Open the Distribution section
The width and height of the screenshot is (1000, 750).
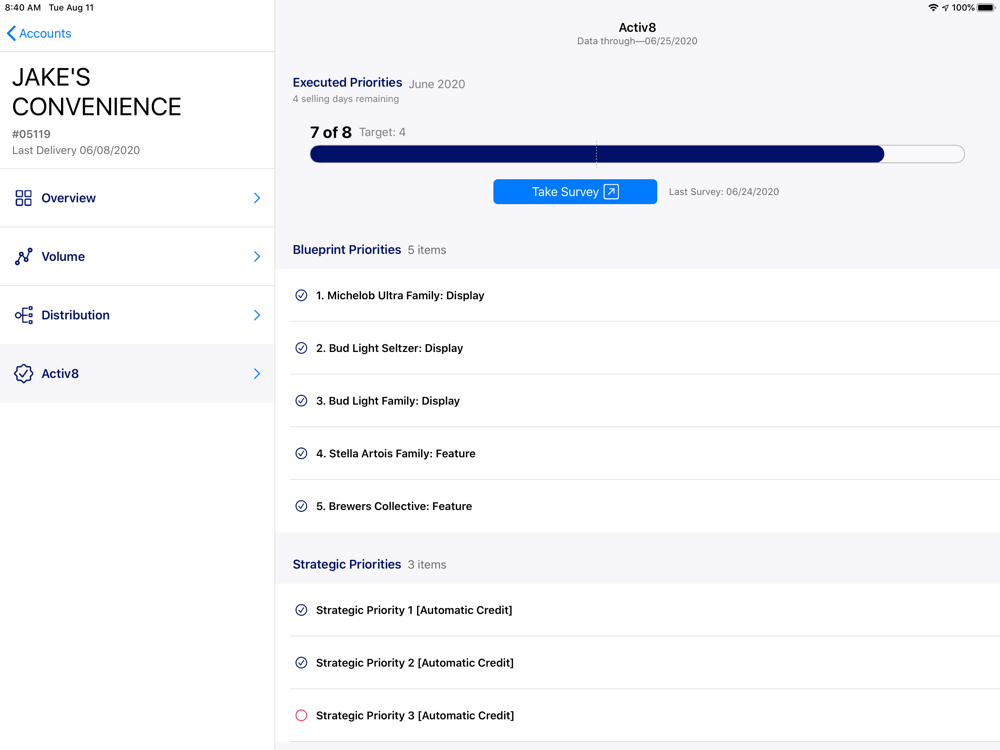coord(137,315)
